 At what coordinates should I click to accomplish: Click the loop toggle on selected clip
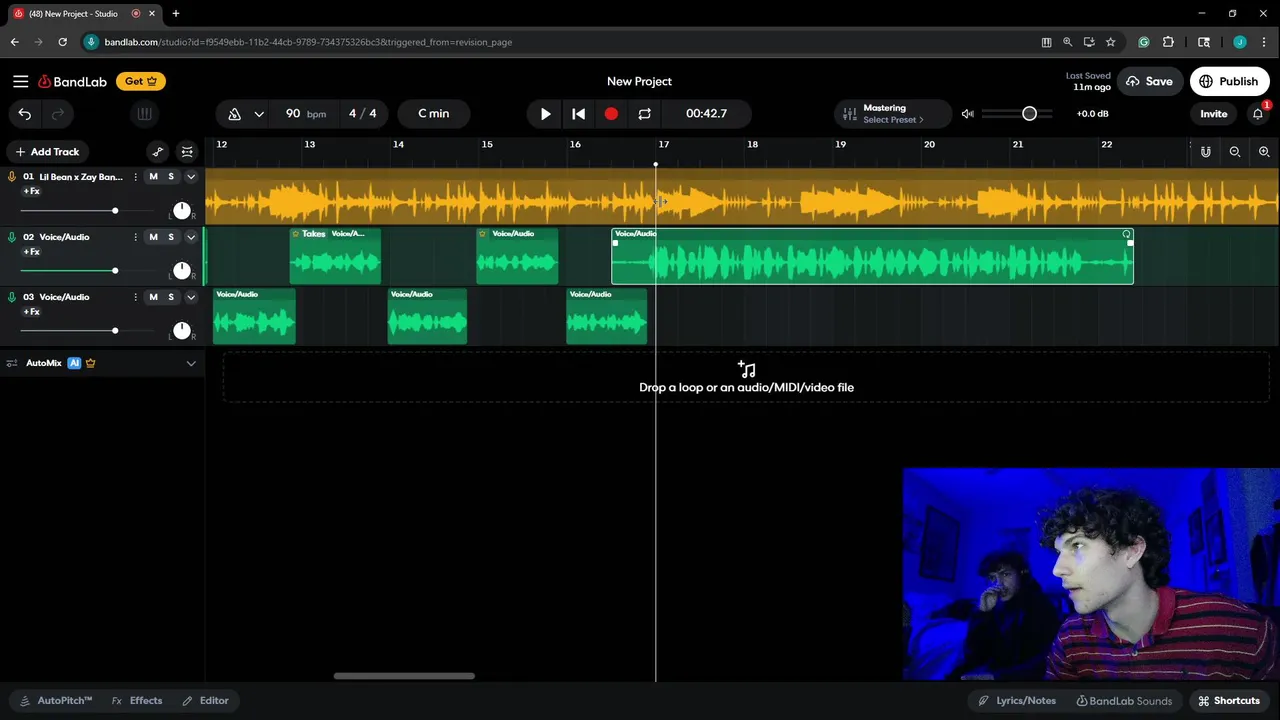coord(1127,234)
